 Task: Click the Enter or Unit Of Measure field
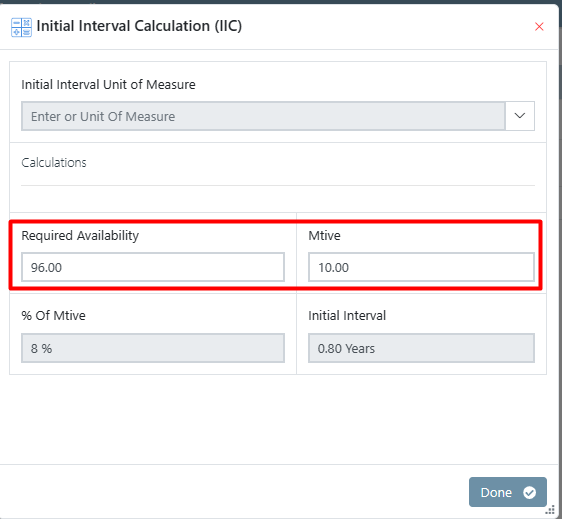(263, 116)
